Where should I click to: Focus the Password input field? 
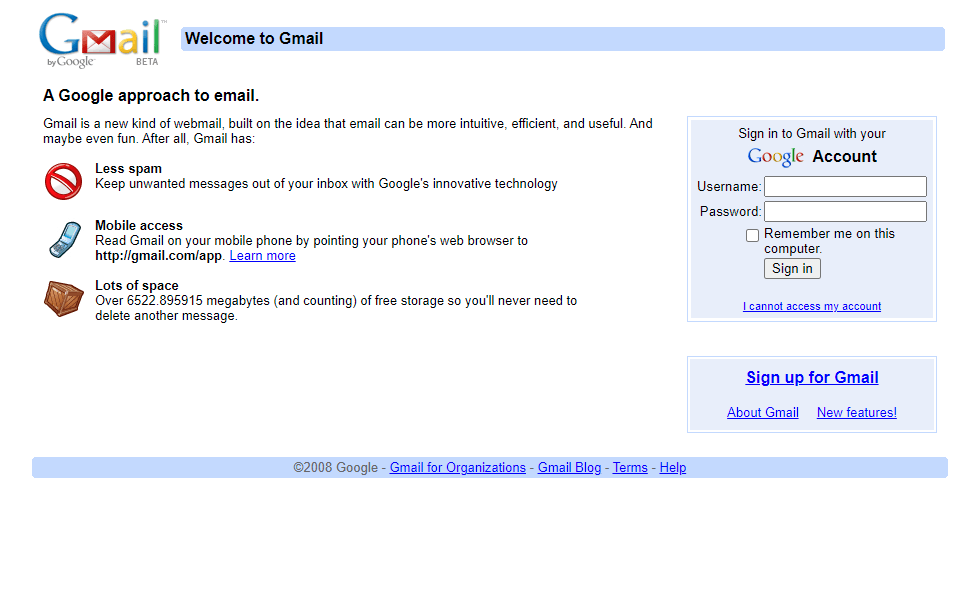coord(845,211)
